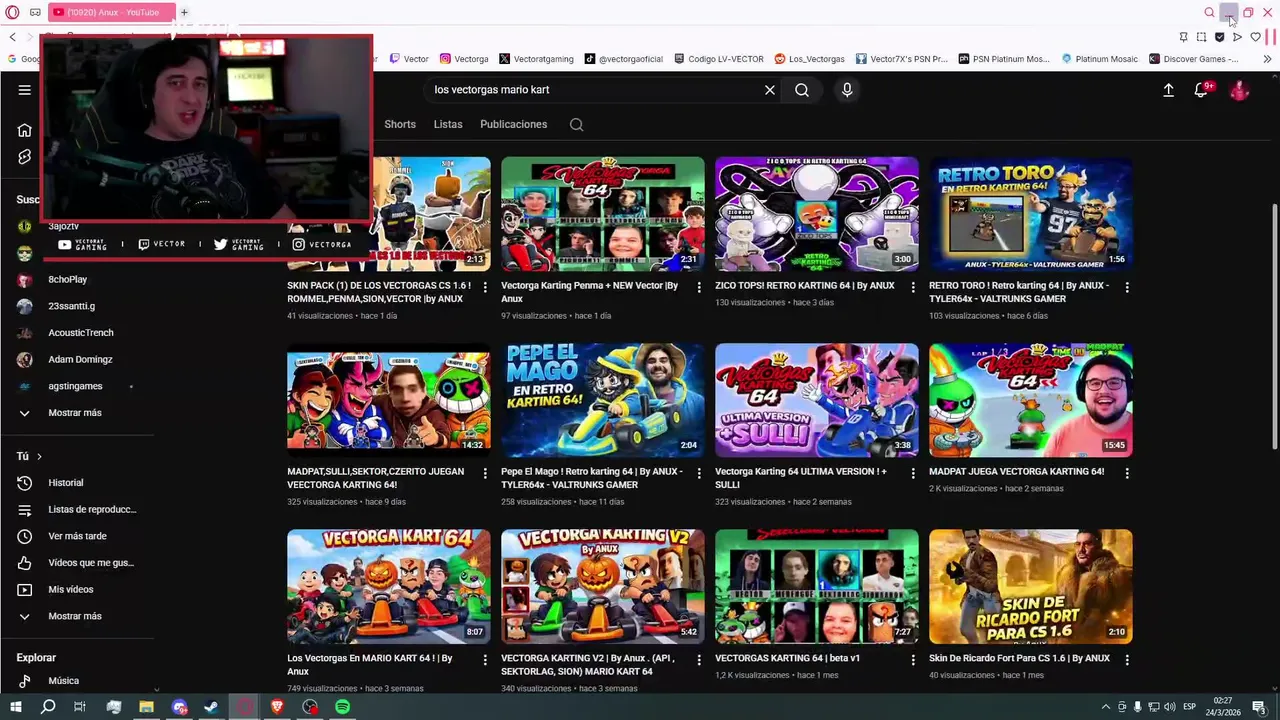Image resolution: width=1280 pixels, height=720 pixels.
Task: Open the Windows Start menu
Action: [x=16, y=707]
